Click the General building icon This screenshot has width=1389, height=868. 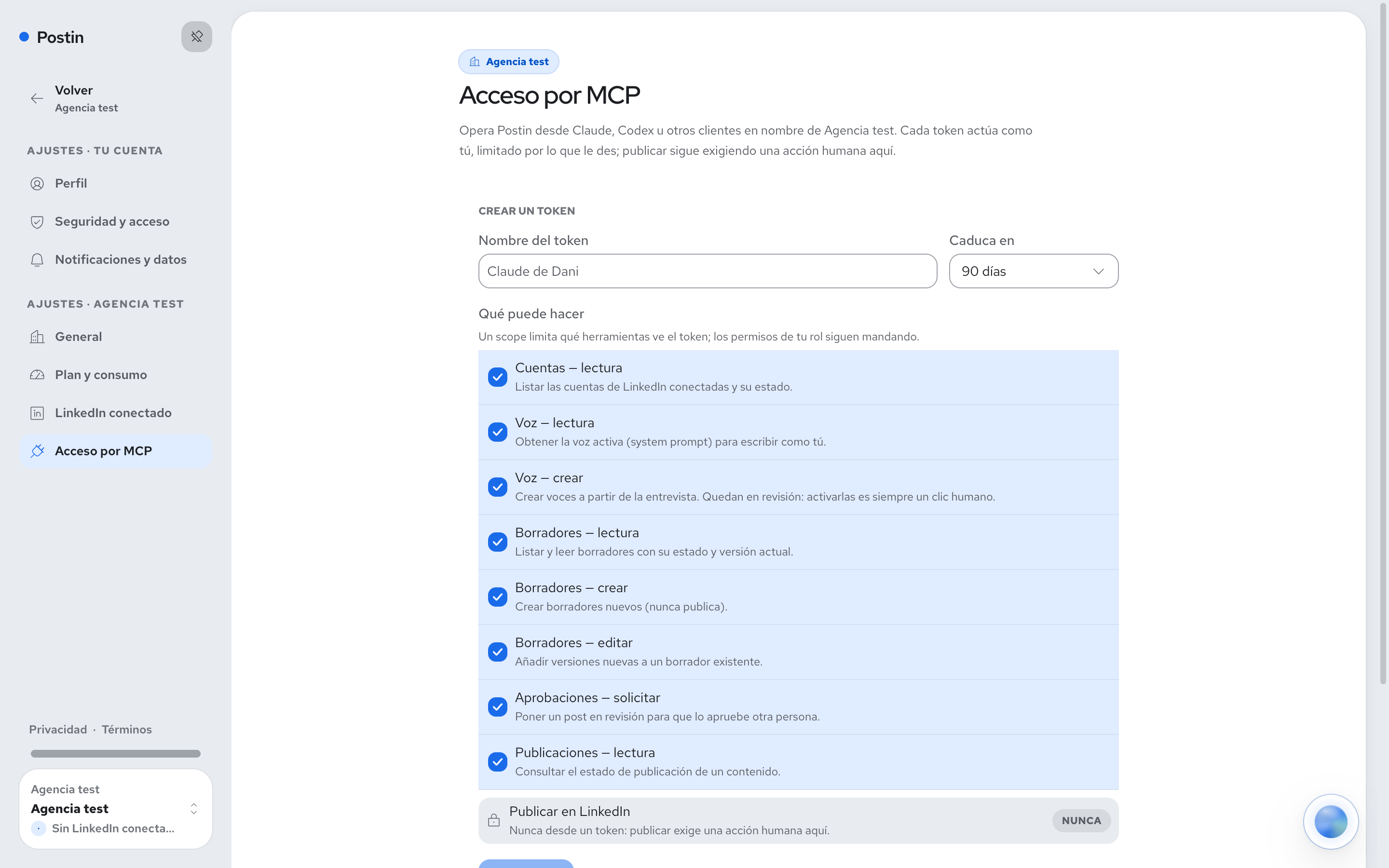pyautogui.click(x=37, y=337)
